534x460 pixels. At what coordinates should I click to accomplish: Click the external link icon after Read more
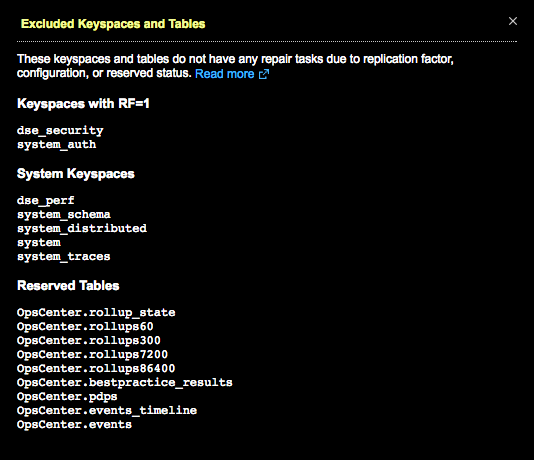264,74
